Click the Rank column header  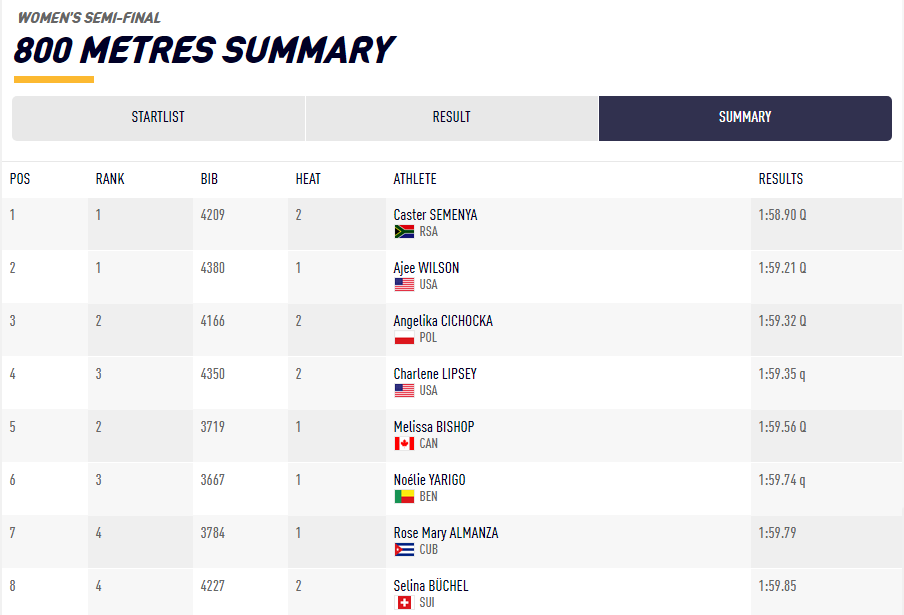(110, 179)
